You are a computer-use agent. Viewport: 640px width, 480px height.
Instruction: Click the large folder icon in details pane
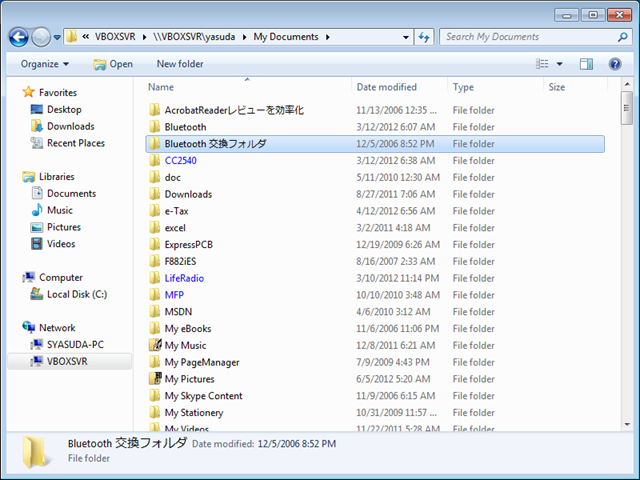pyautogui.click(x=35, y=451)
